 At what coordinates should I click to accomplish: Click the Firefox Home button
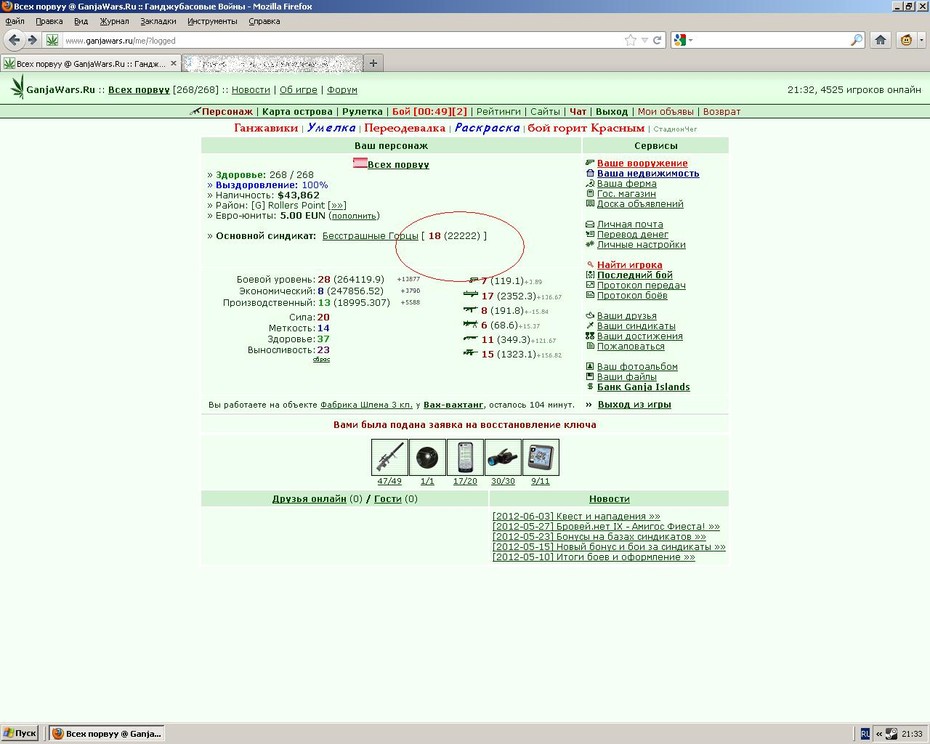(880, 40)
